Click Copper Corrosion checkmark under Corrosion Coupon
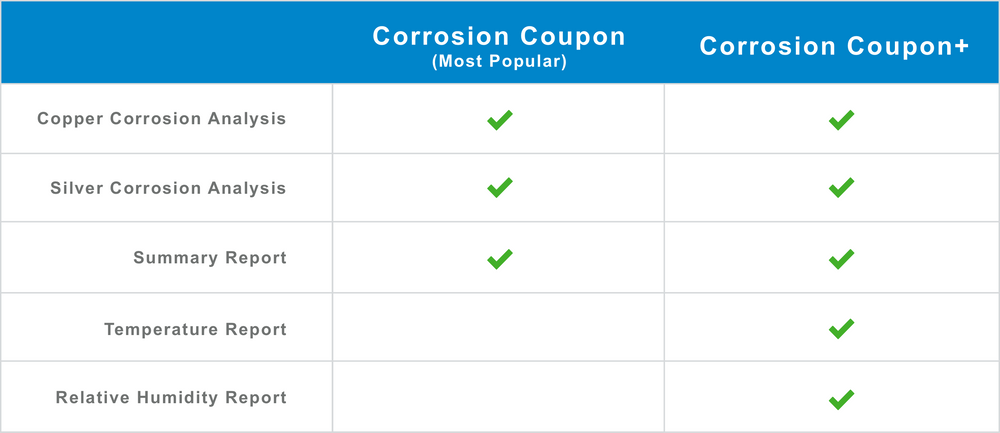Screen dimensions: 1000x433 click(499, 120)
